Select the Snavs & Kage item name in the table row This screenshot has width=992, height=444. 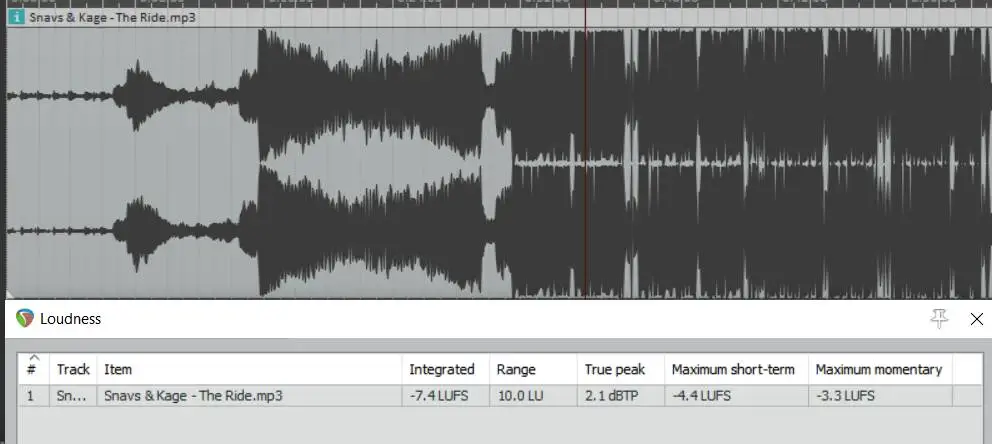(x=193, y=395)
